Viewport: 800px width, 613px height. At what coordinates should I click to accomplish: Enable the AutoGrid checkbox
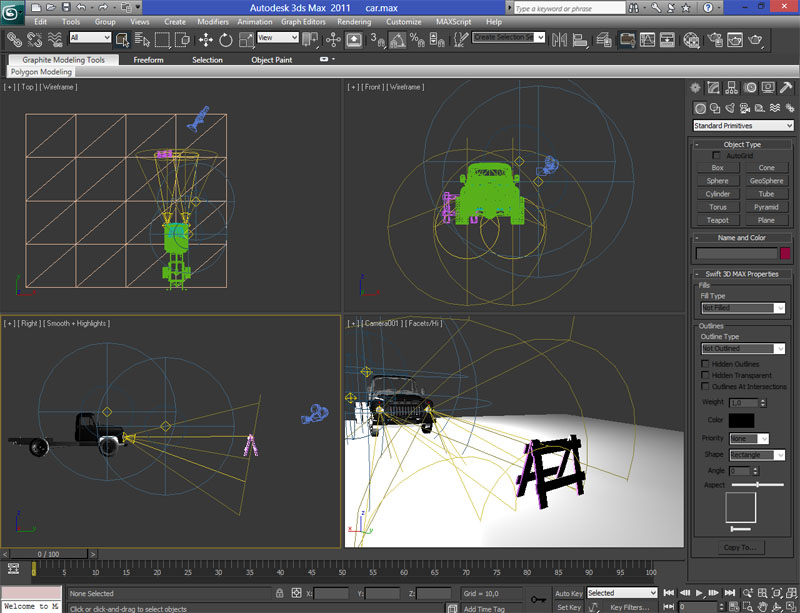click(x=716, y=156)
